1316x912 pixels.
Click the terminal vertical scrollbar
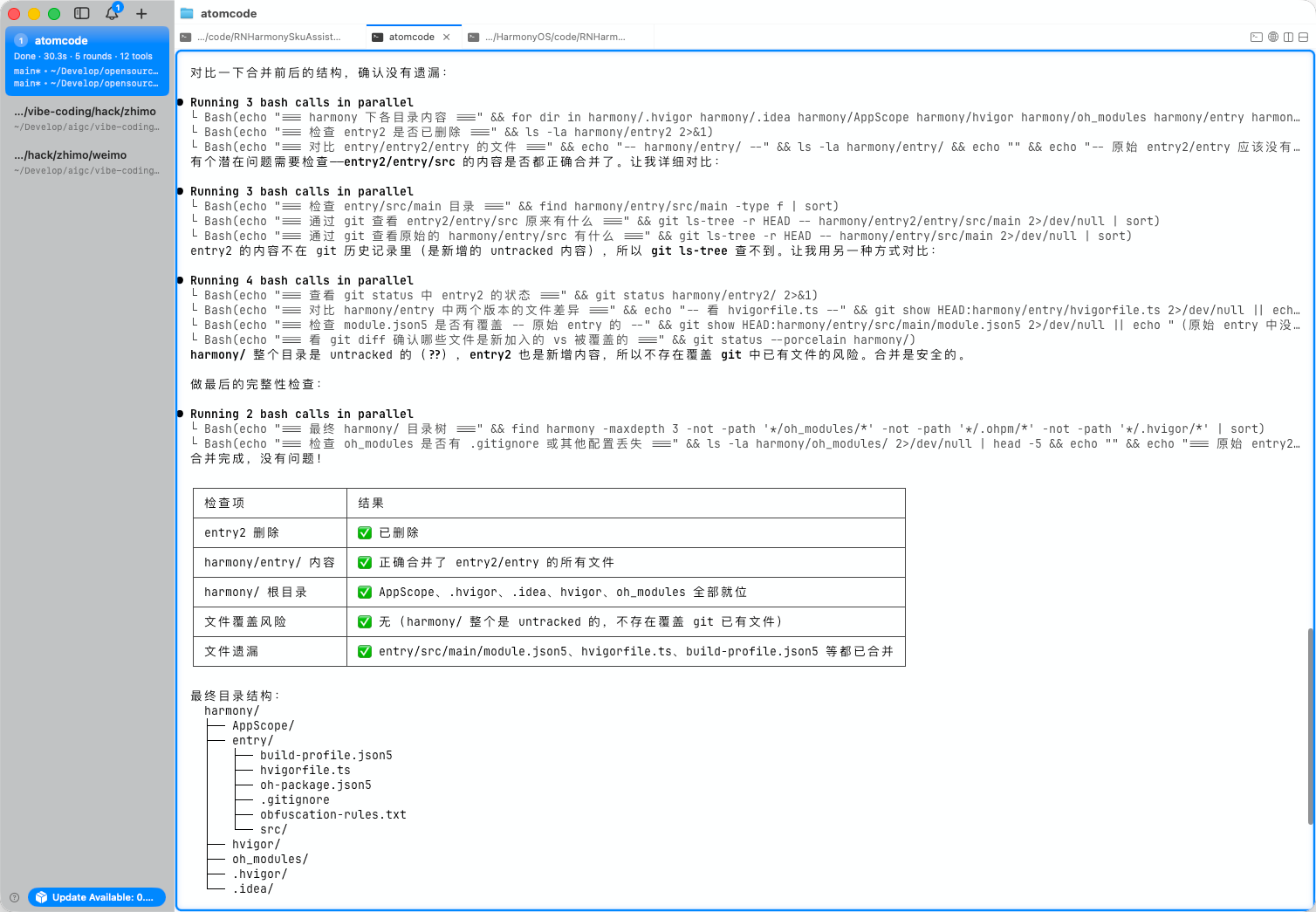tap(1311, 726)
